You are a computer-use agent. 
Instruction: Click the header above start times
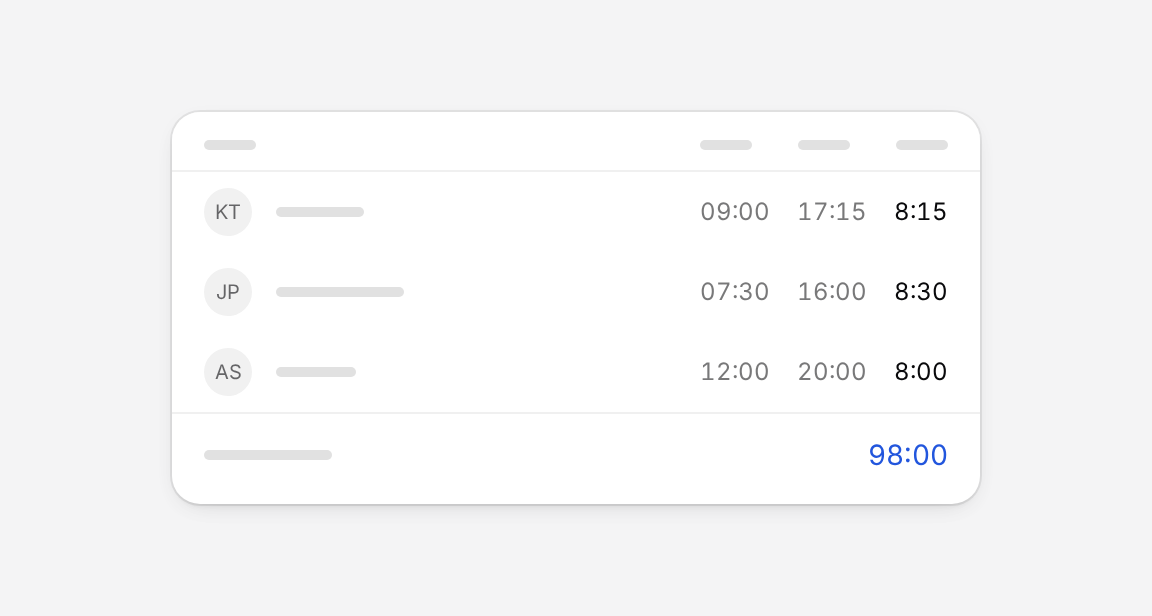tap(726, 145)
